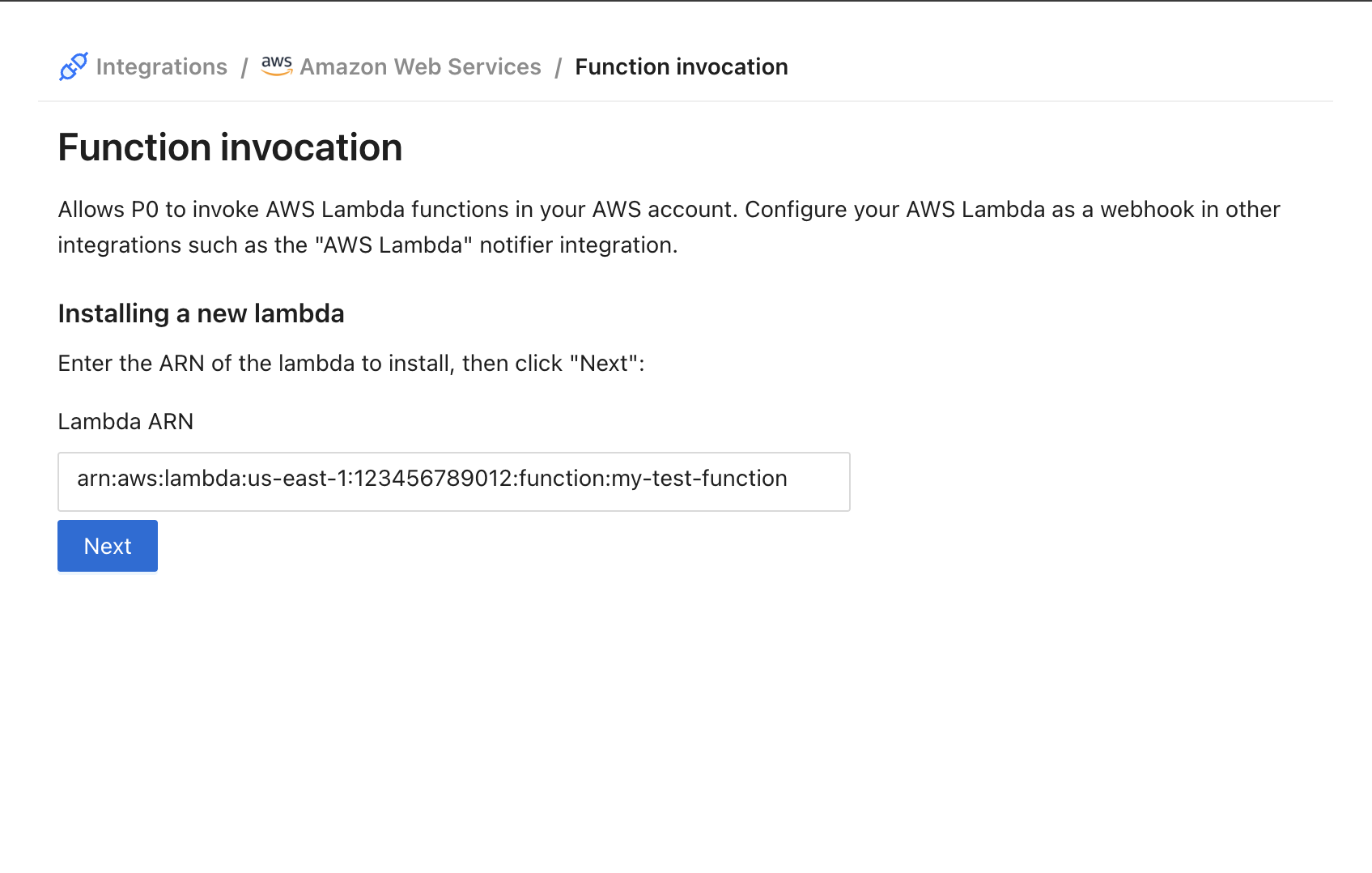Image resolution: width=1372 pixels, height=873 pixels.
Task: Click the slash separator after Amazon Web Services
Action: [x=558, y=67]
